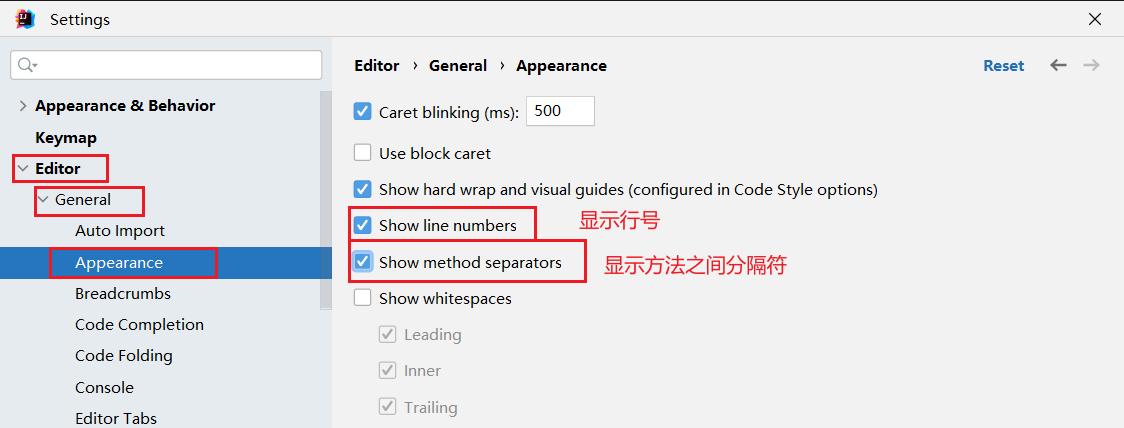
Task: Disable Show method separators checkbox
Action: pyautogui.click(x=363, y=262)
